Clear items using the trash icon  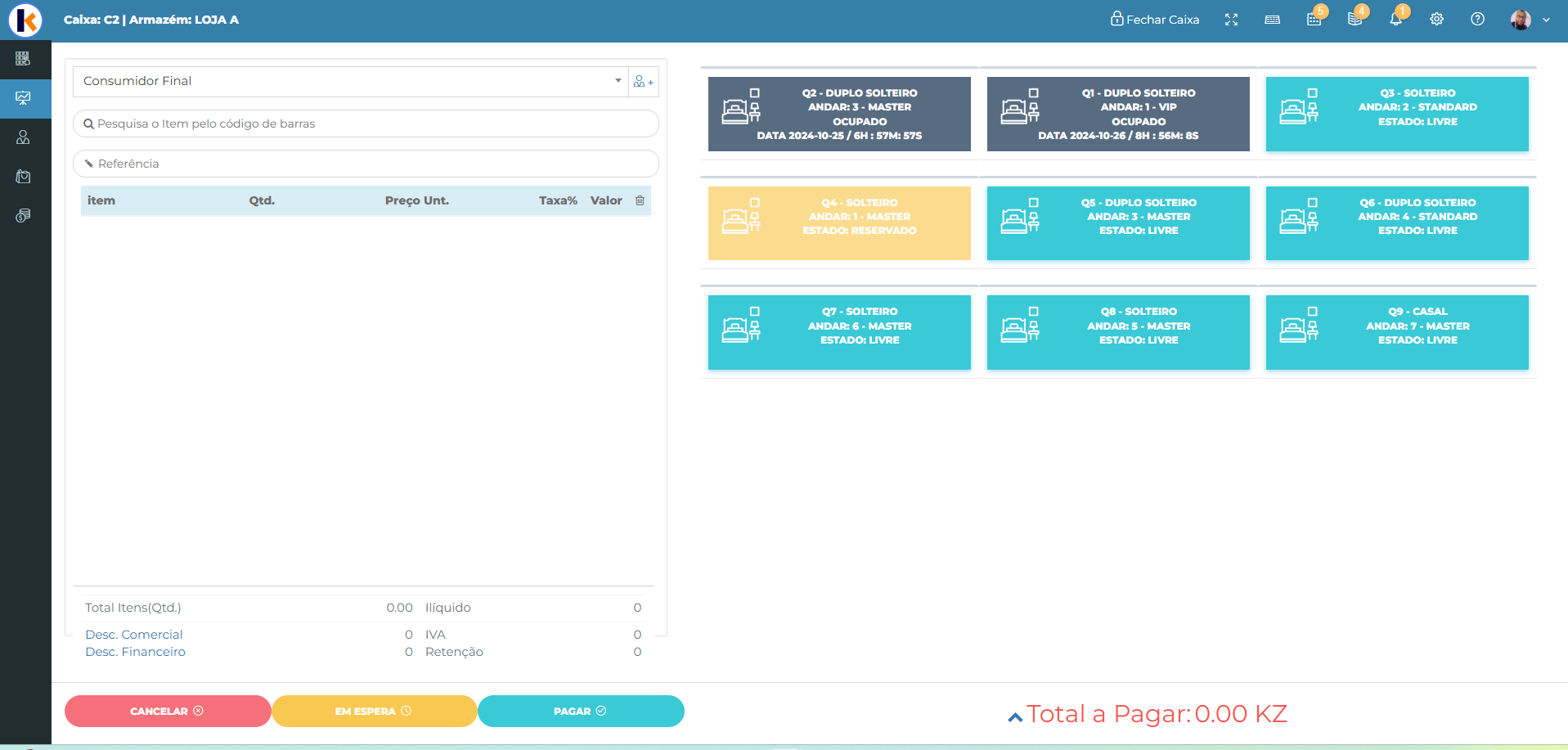[x=640, y=200]
